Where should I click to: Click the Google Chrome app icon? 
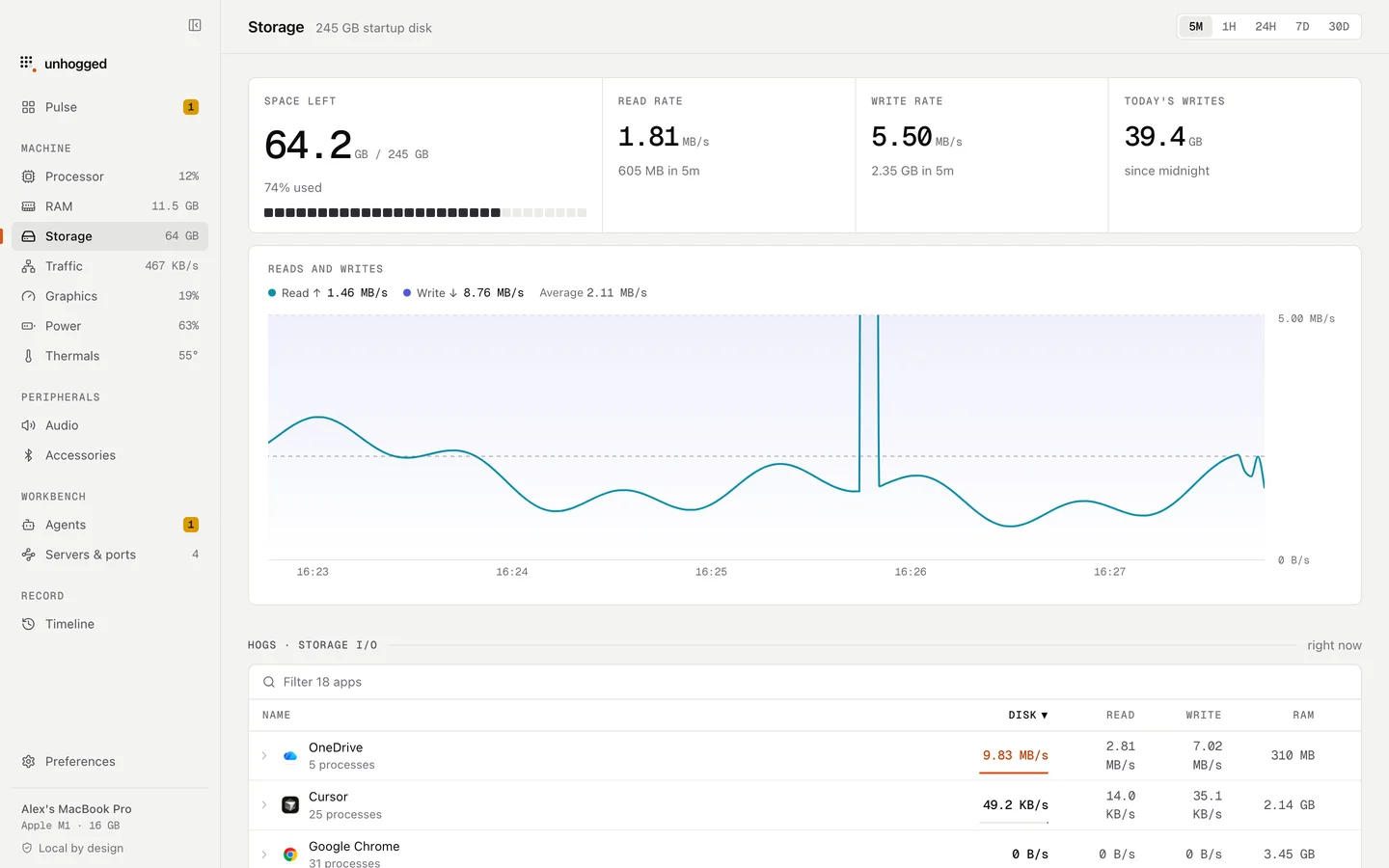[x=290, y=854]
